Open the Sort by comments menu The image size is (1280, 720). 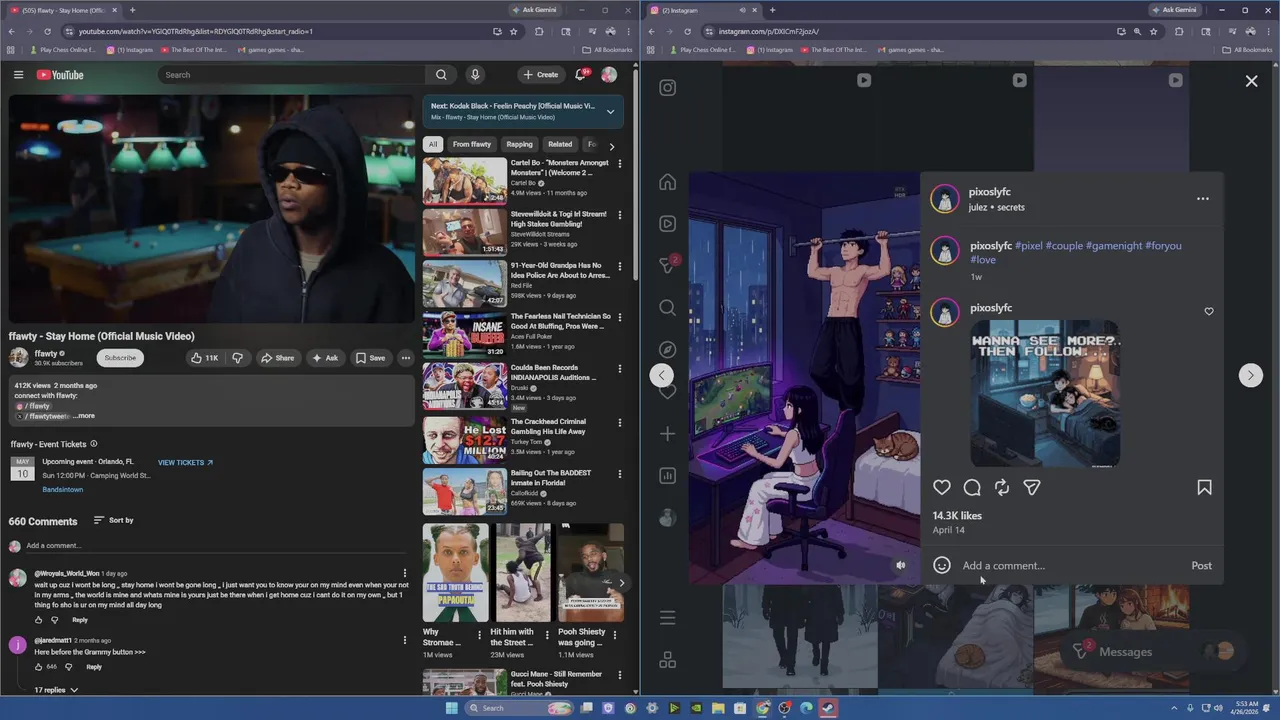click(113, 520)
